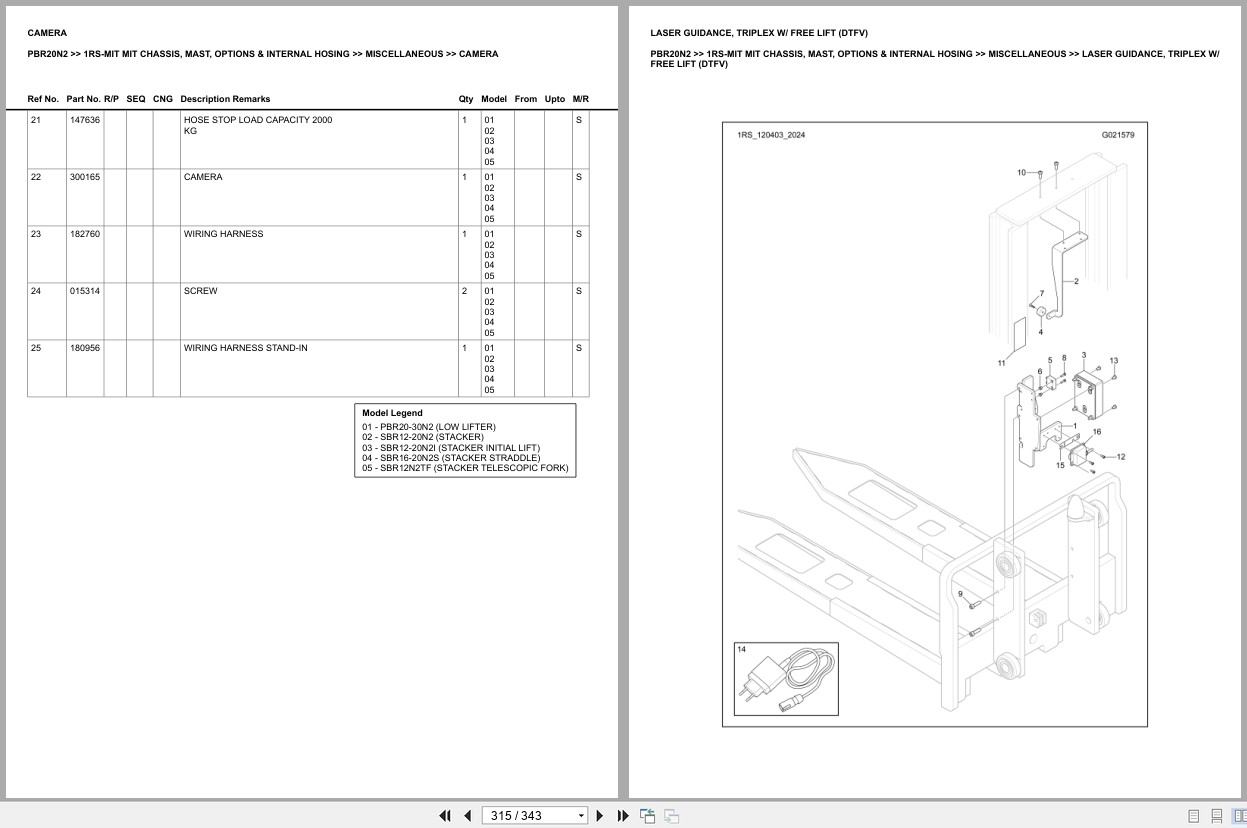The height and width of the screenshot is (828, 1247).
Task: Click Ref No. 21 cell
Action: tap(47, 139)
